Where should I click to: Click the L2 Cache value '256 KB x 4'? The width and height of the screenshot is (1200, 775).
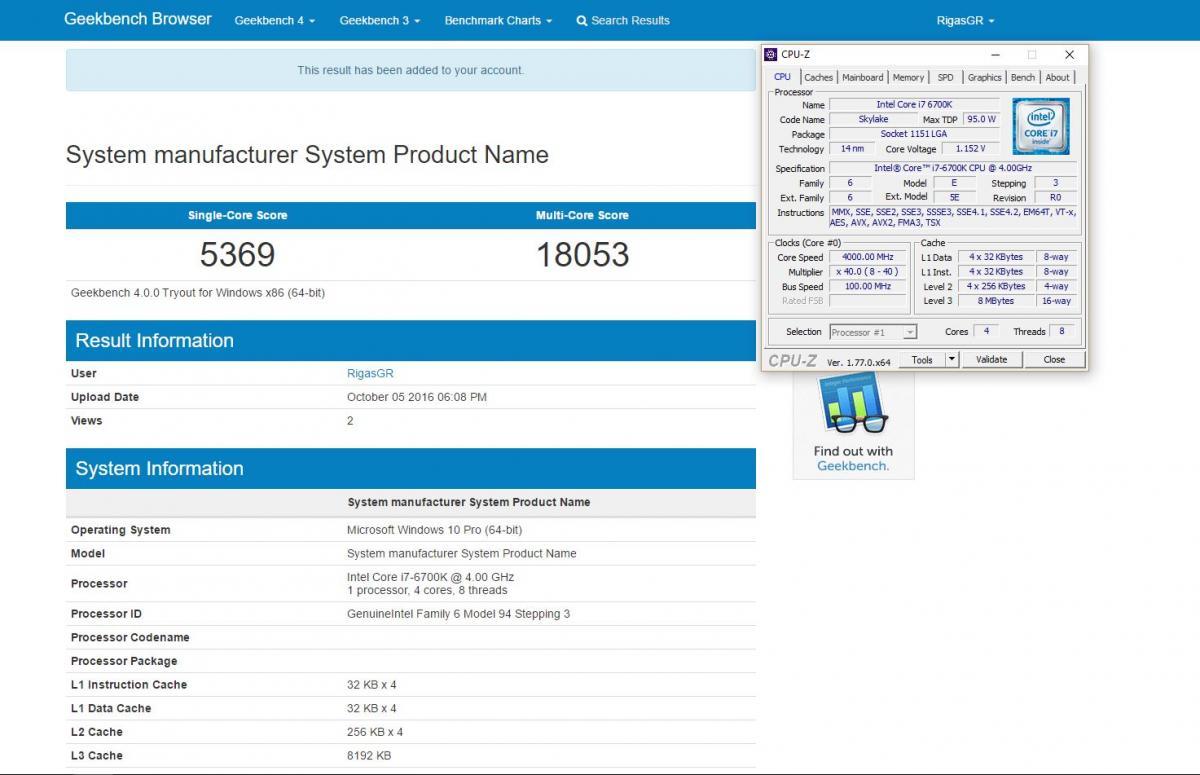pos(375,732)
